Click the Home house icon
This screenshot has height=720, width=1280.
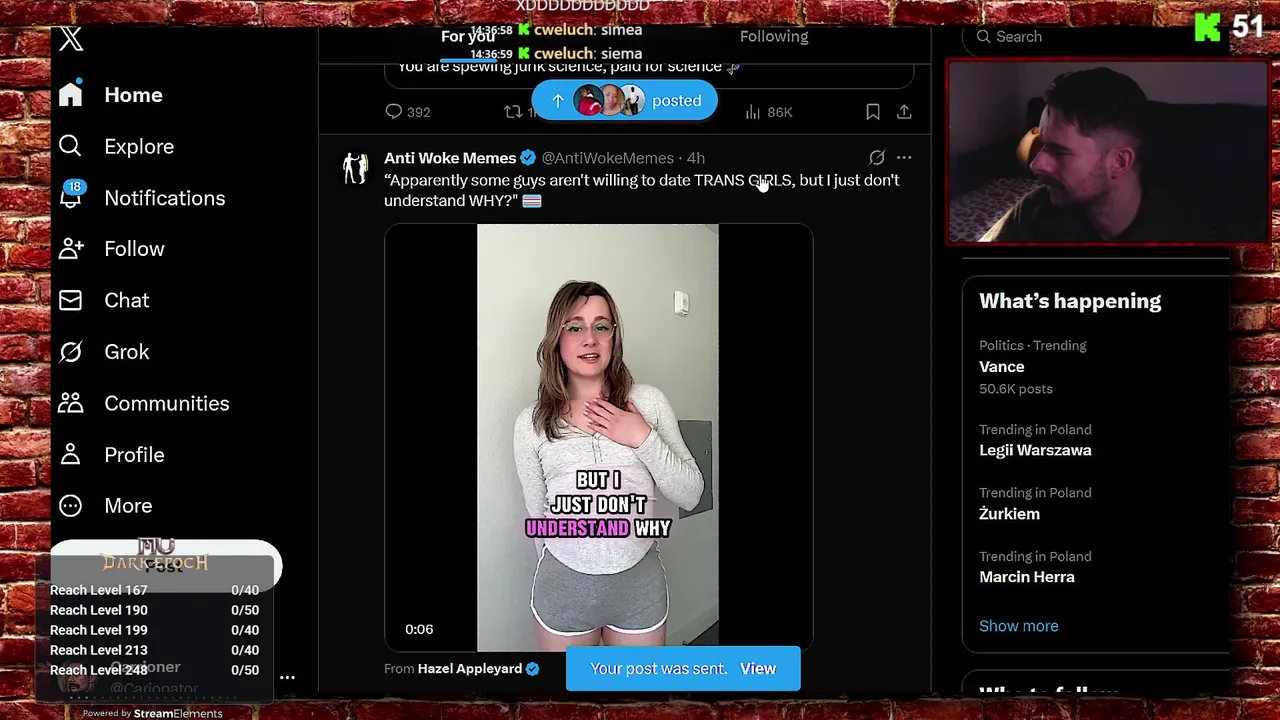(70, 94)
